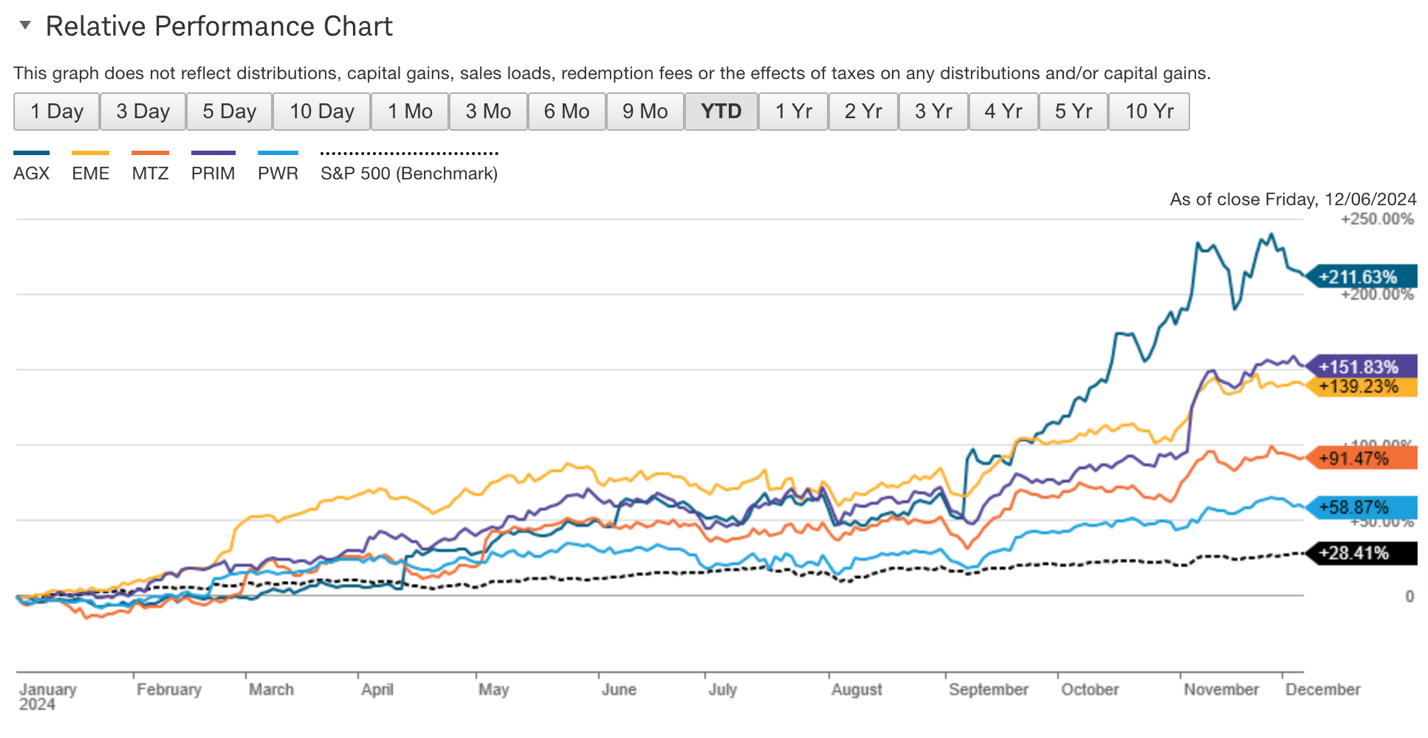The height and width of the screenshot is (738, 1428).
Task: Select the 6 Mo timeframe
Action: coord(567,111)
